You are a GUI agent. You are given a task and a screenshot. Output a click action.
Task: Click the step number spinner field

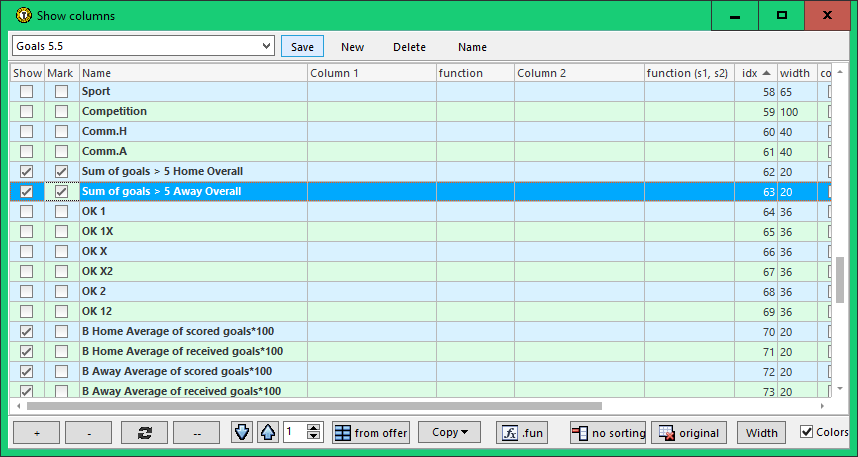pyautogui.click(x=294, y=433)
